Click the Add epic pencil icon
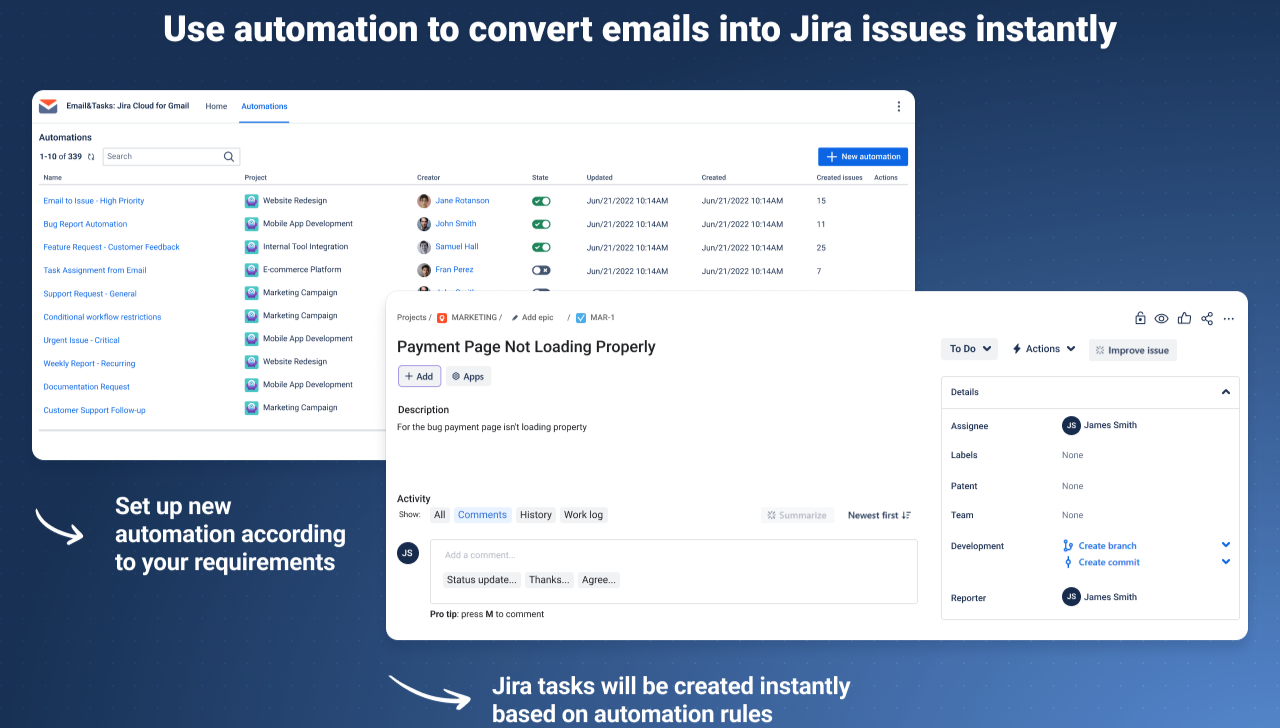The width and height of the screenshot is (1280, 728). (x=515, y=318)
